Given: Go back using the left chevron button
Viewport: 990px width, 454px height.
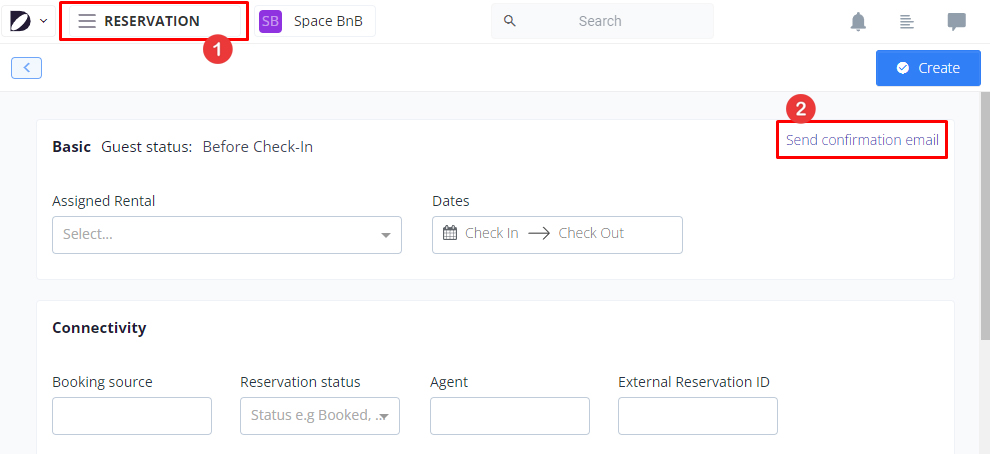Looking at the screenshot, I should [26, 68].
